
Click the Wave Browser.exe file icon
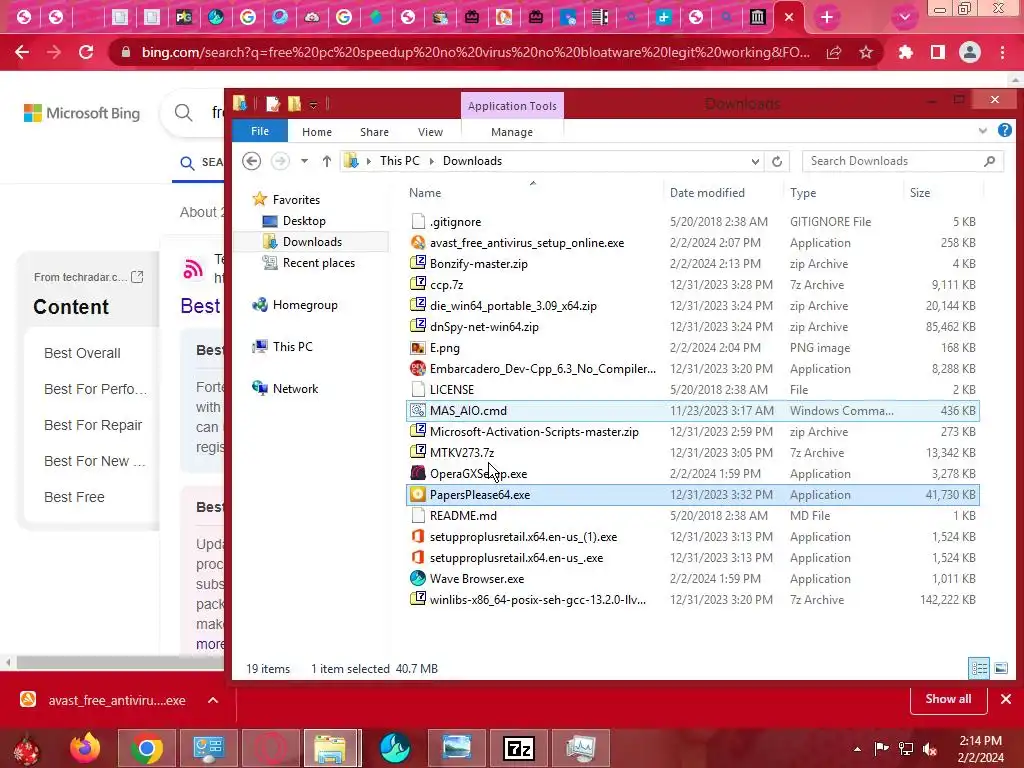tap(418, 579)
